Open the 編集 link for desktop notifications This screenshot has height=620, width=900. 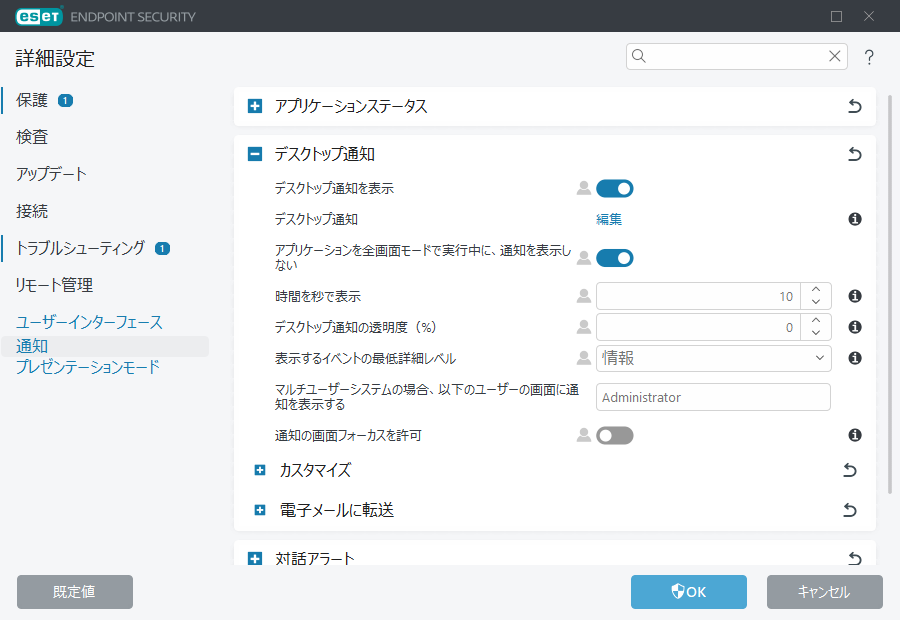(609, 219)
